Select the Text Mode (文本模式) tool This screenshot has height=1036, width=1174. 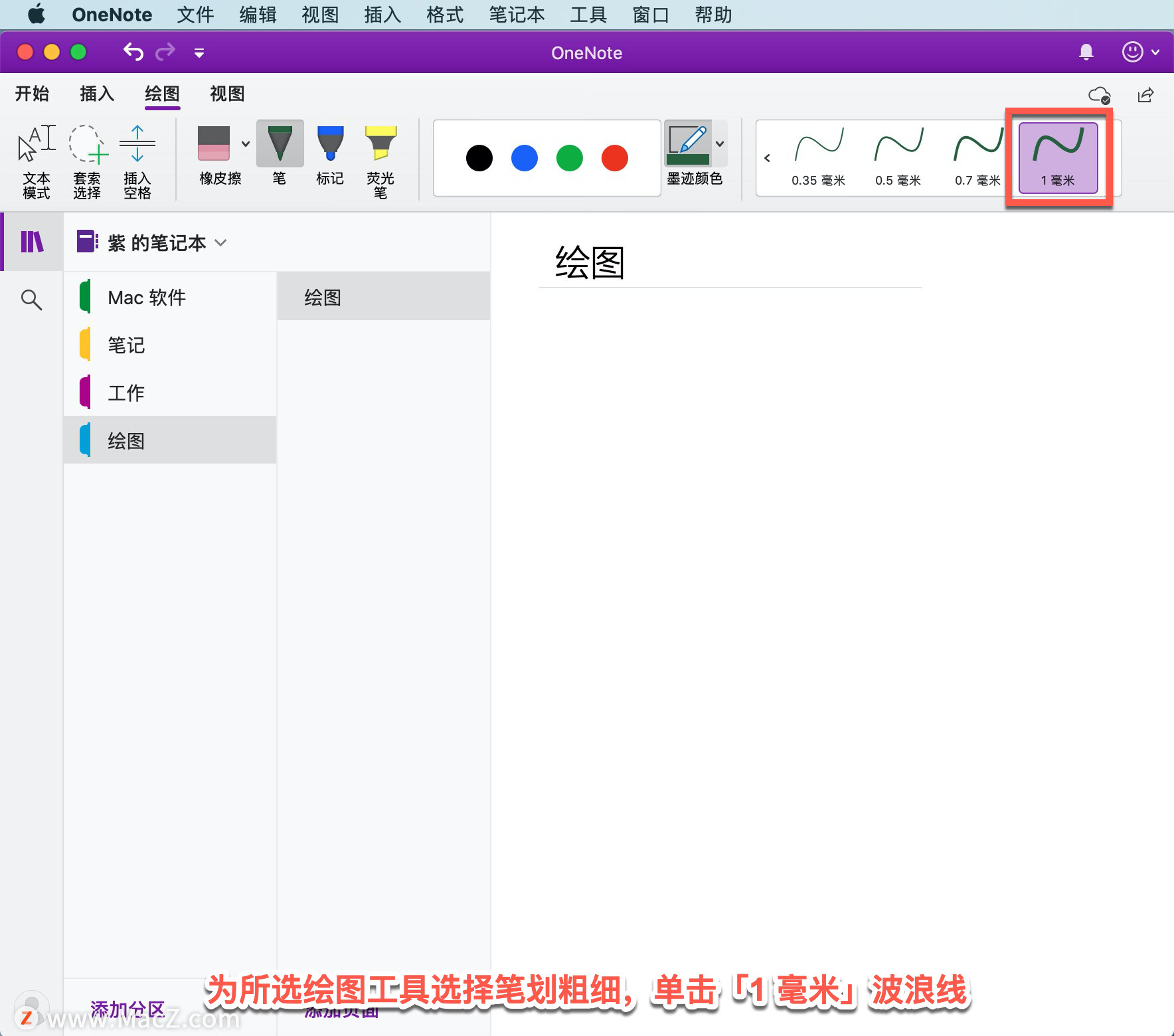point(37,161)
